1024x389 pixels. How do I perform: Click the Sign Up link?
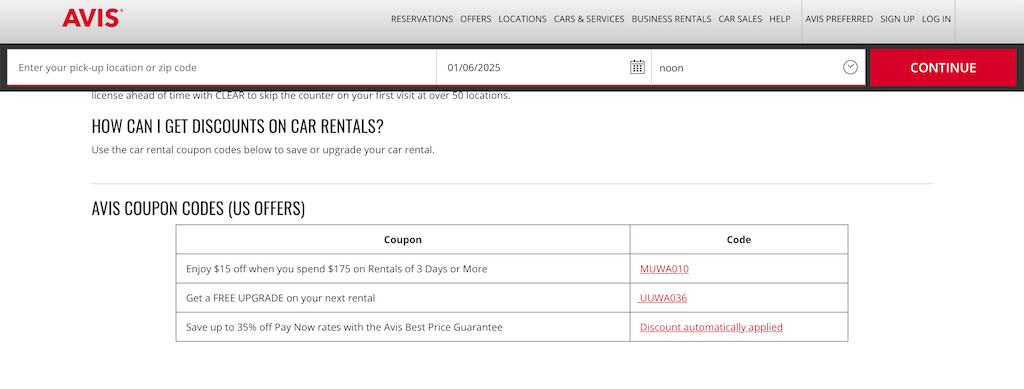[897, 19]
